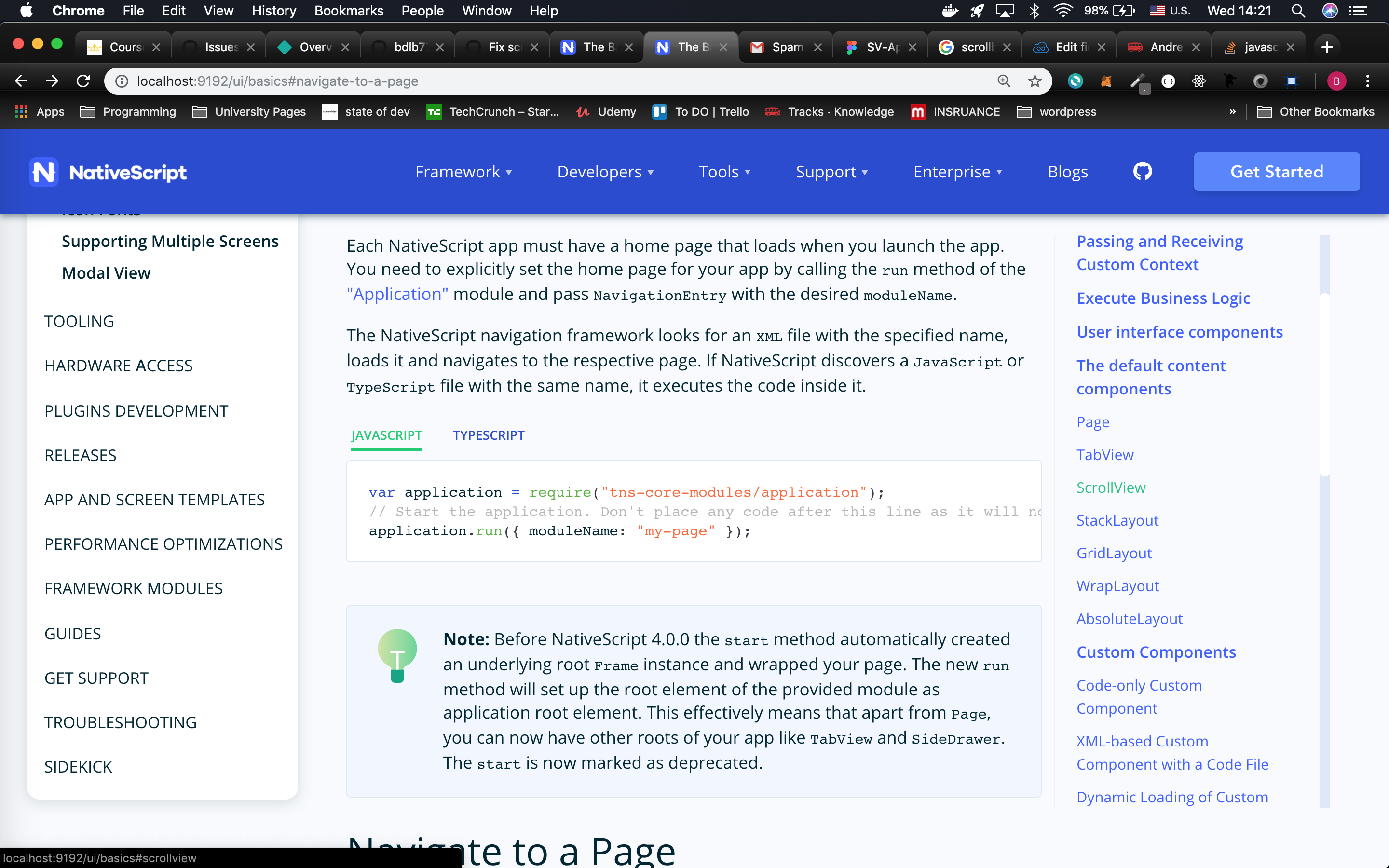Viewport: 1389px width, 868px height.
Task: Open macOS Spotlight search icon
Action: click(1298, 11)
